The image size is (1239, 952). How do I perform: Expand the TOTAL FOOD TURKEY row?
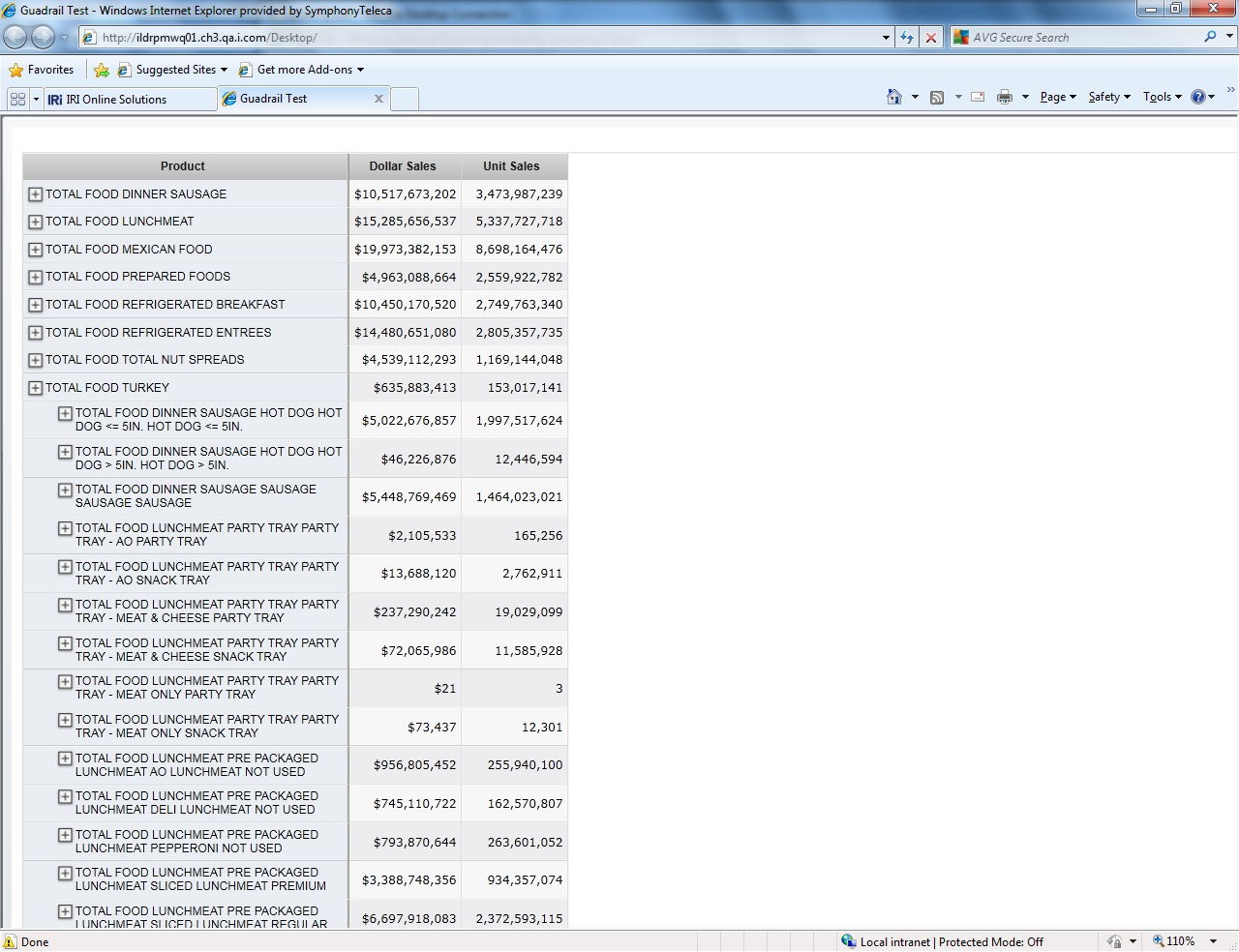click(x=36, y=388)
